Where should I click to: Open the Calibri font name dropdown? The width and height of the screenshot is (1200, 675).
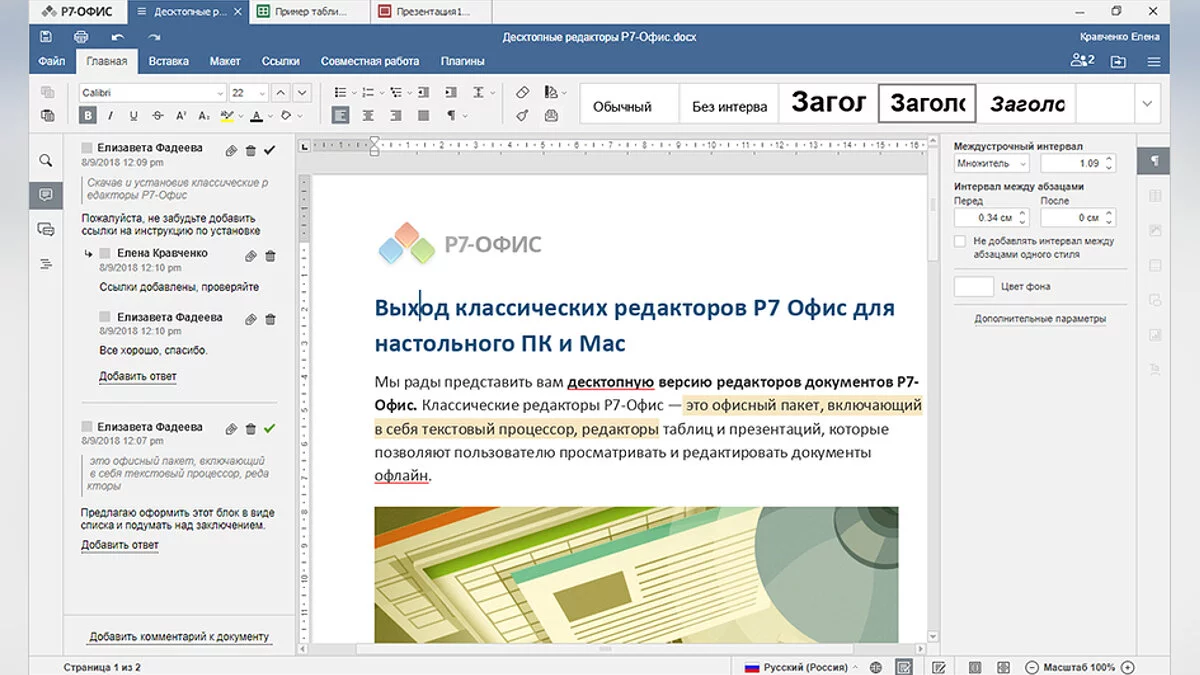219,92
